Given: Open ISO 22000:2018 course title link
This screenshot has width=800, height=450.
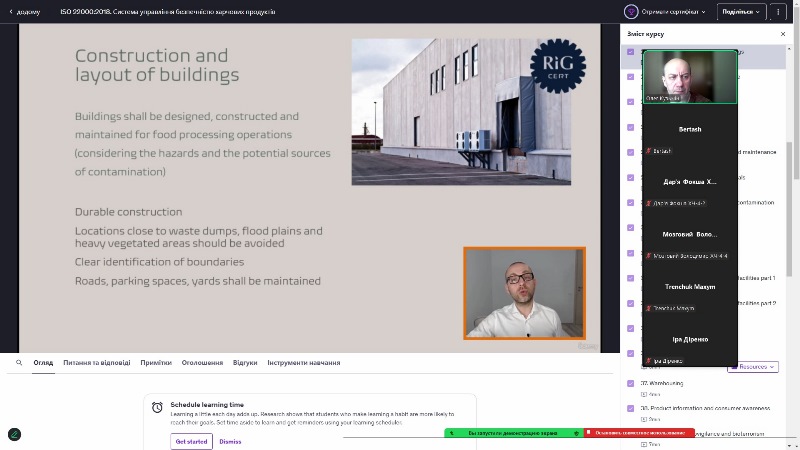Looking at the screenshot, I should [x=167, y=12].
